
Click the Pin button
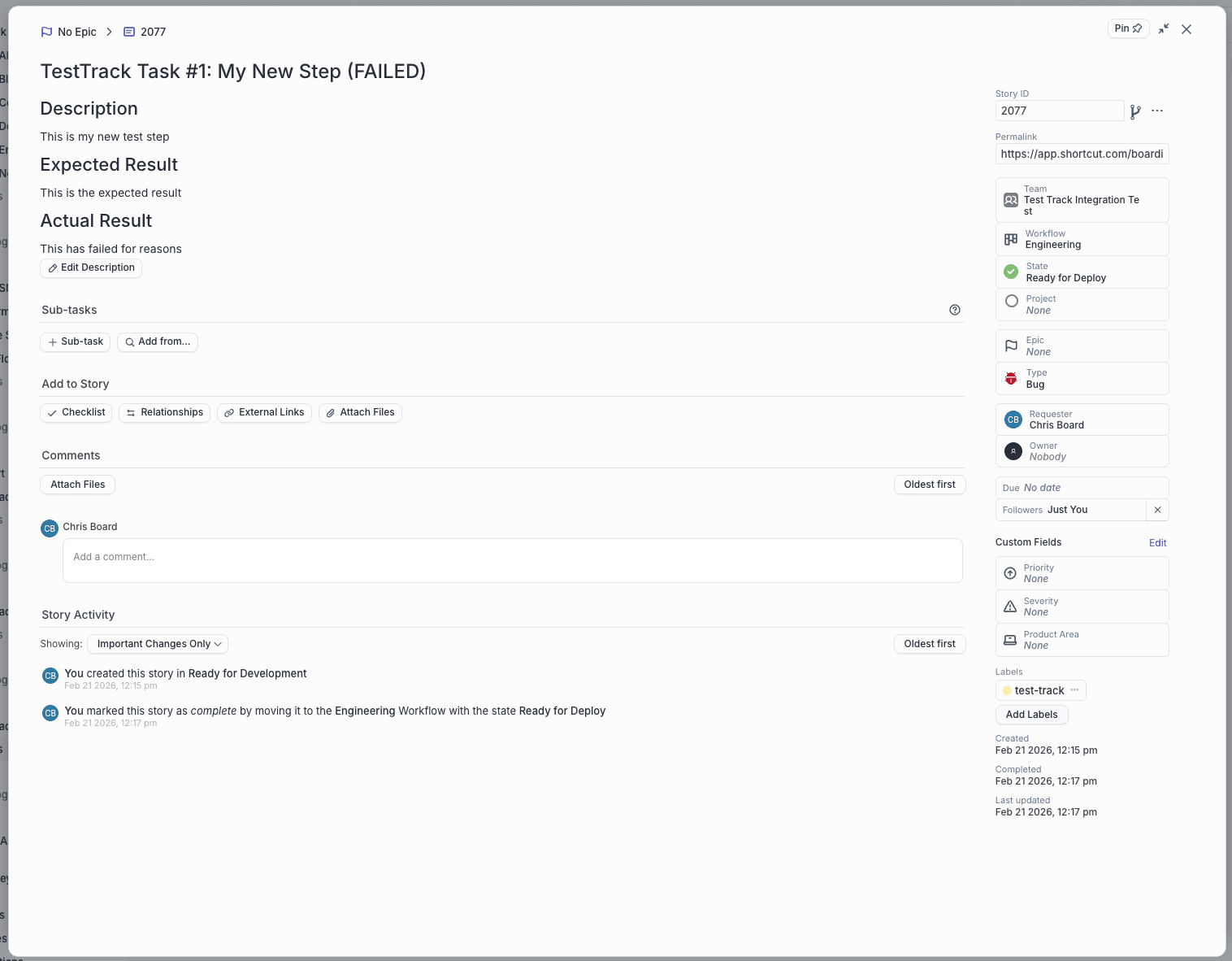pos(1128,28)
